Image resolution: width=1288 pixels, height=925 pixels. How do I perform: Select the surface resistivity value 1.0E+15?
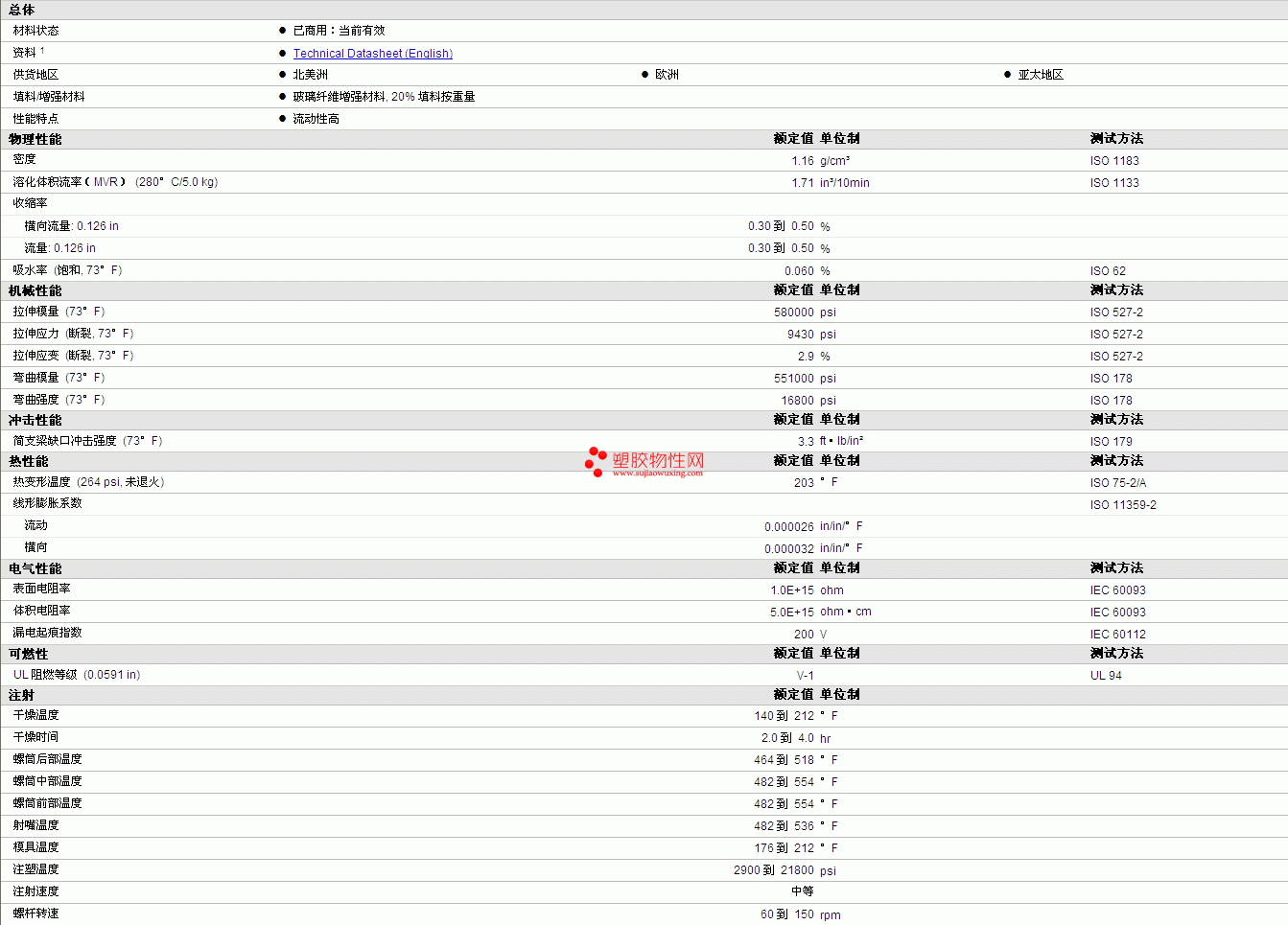792,590
